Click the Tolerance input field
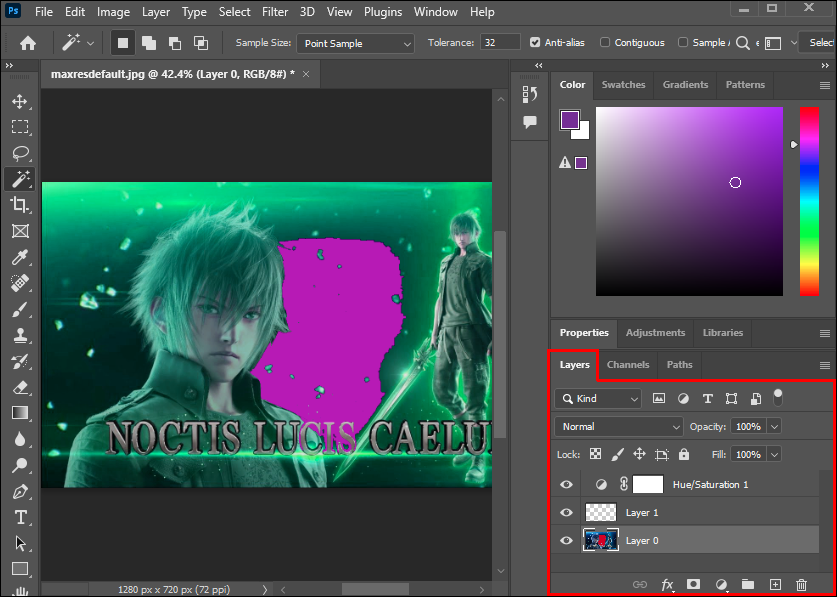 tap(499, 43)
